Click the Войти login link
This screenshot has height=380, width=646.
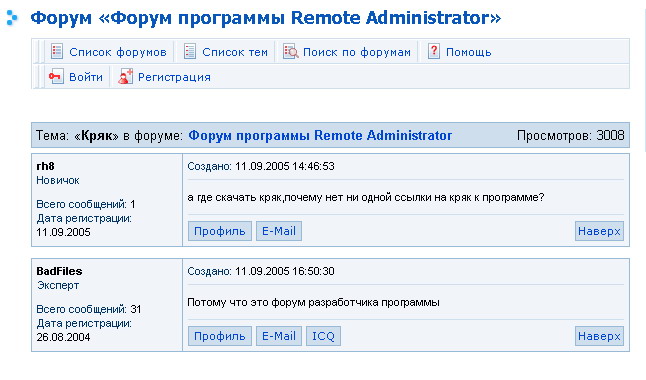click(x=86, y=77)
